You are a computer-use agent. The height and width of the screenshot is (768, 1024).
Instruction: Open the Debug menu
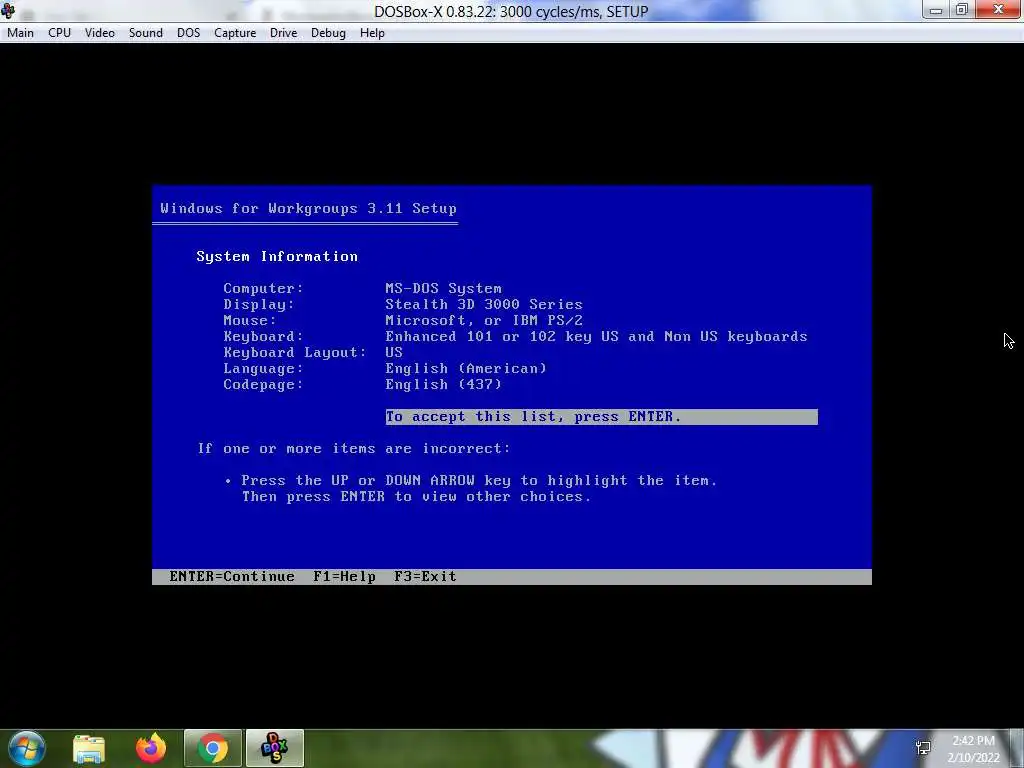(328, 33)
